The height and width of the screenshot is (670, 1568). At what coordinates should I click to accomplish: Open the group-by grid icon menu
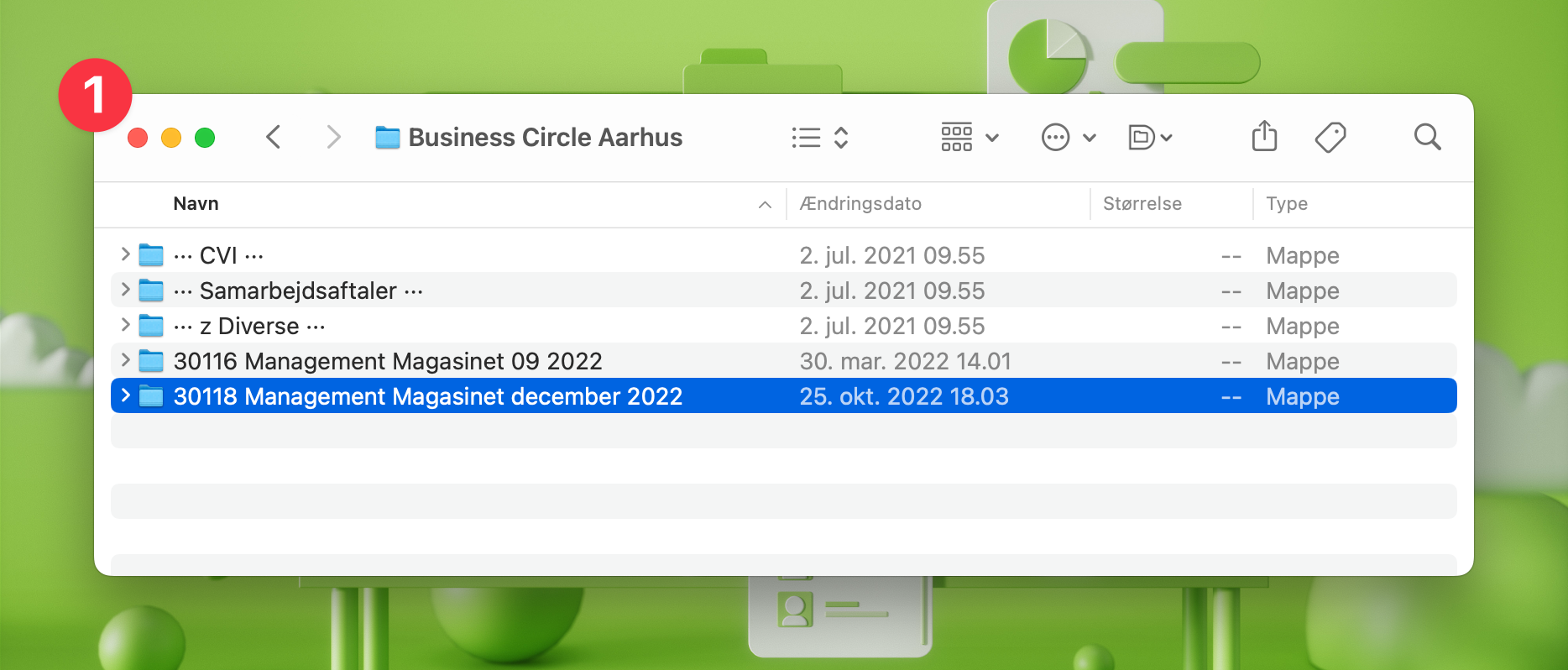969,137
